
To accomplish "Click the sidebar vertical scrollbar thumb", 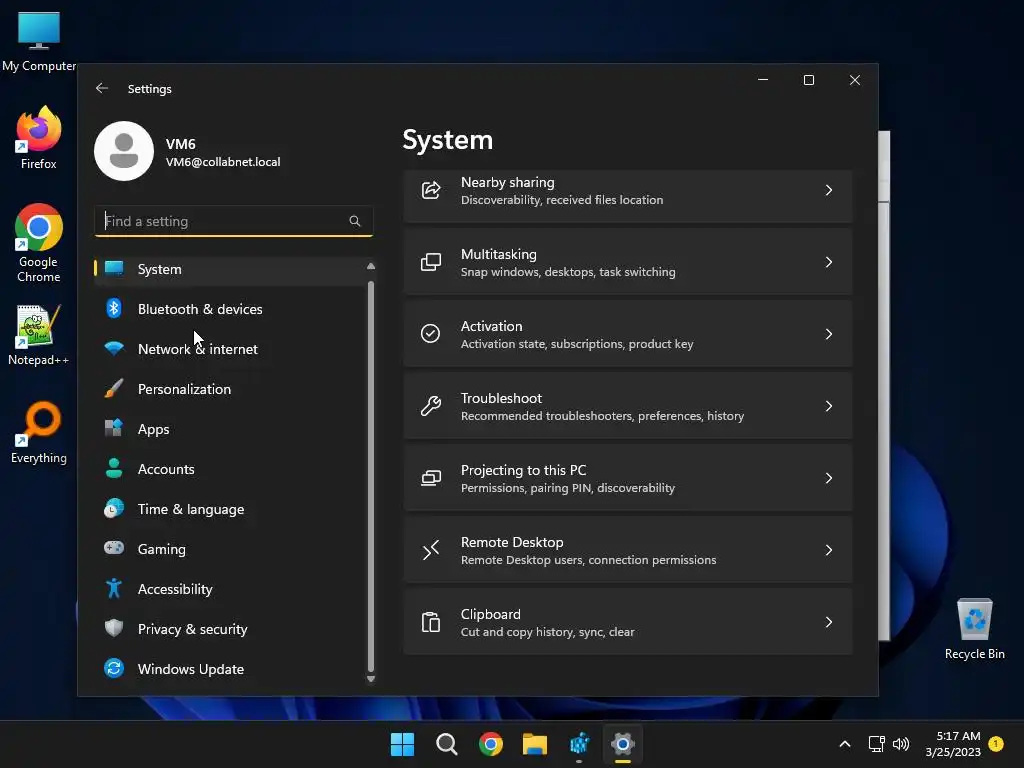I will [371, 476].
